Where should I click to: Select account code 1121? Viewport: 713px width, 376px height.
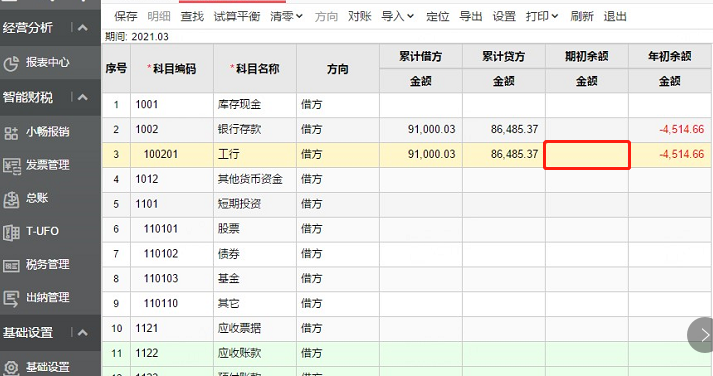tap(146, 328)
